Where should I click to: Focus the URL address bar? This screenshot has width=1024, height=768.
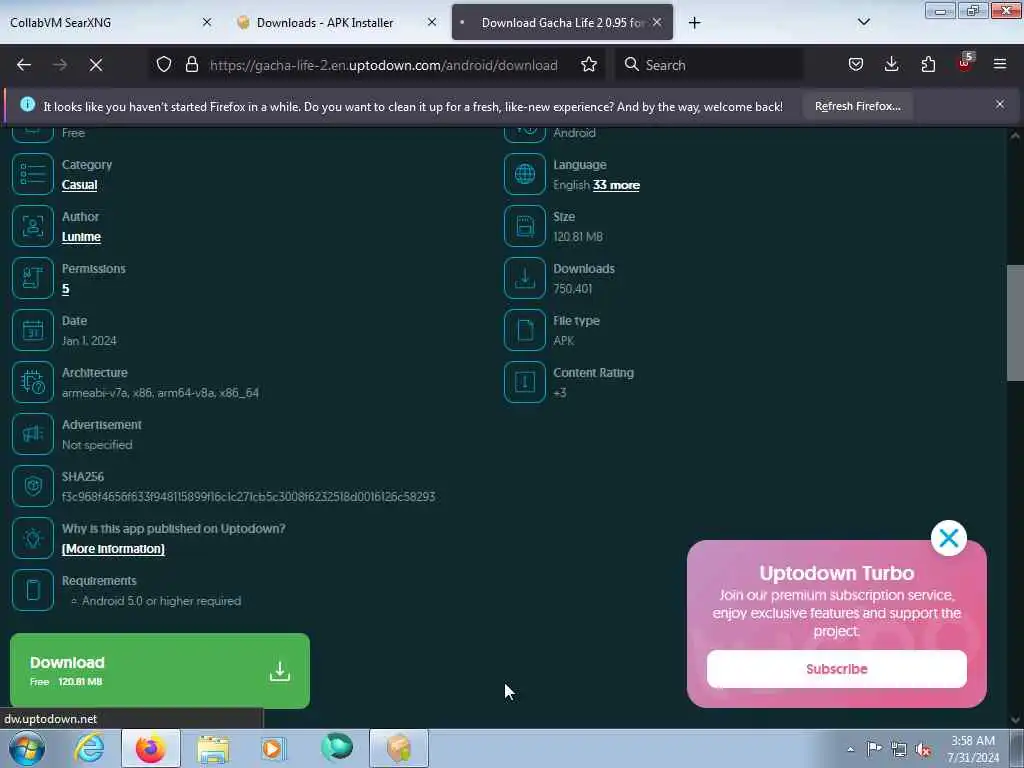(383, 65)
